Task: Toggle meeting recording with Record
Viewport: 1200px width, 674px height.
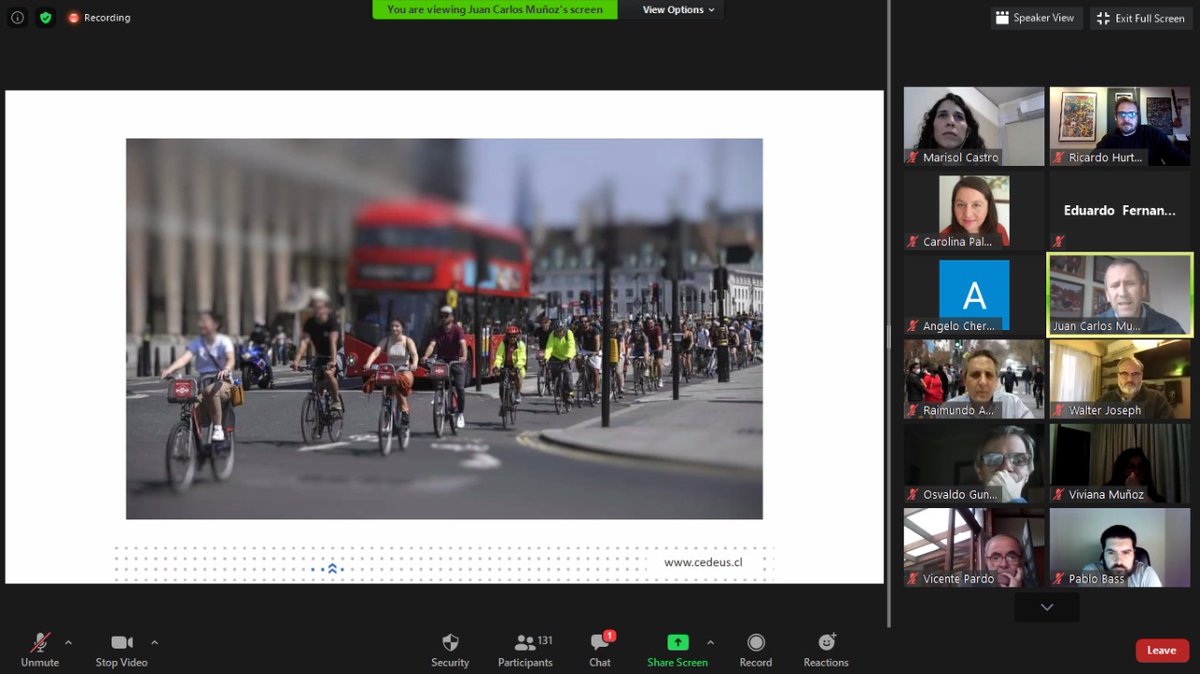Action: [756, 650]
